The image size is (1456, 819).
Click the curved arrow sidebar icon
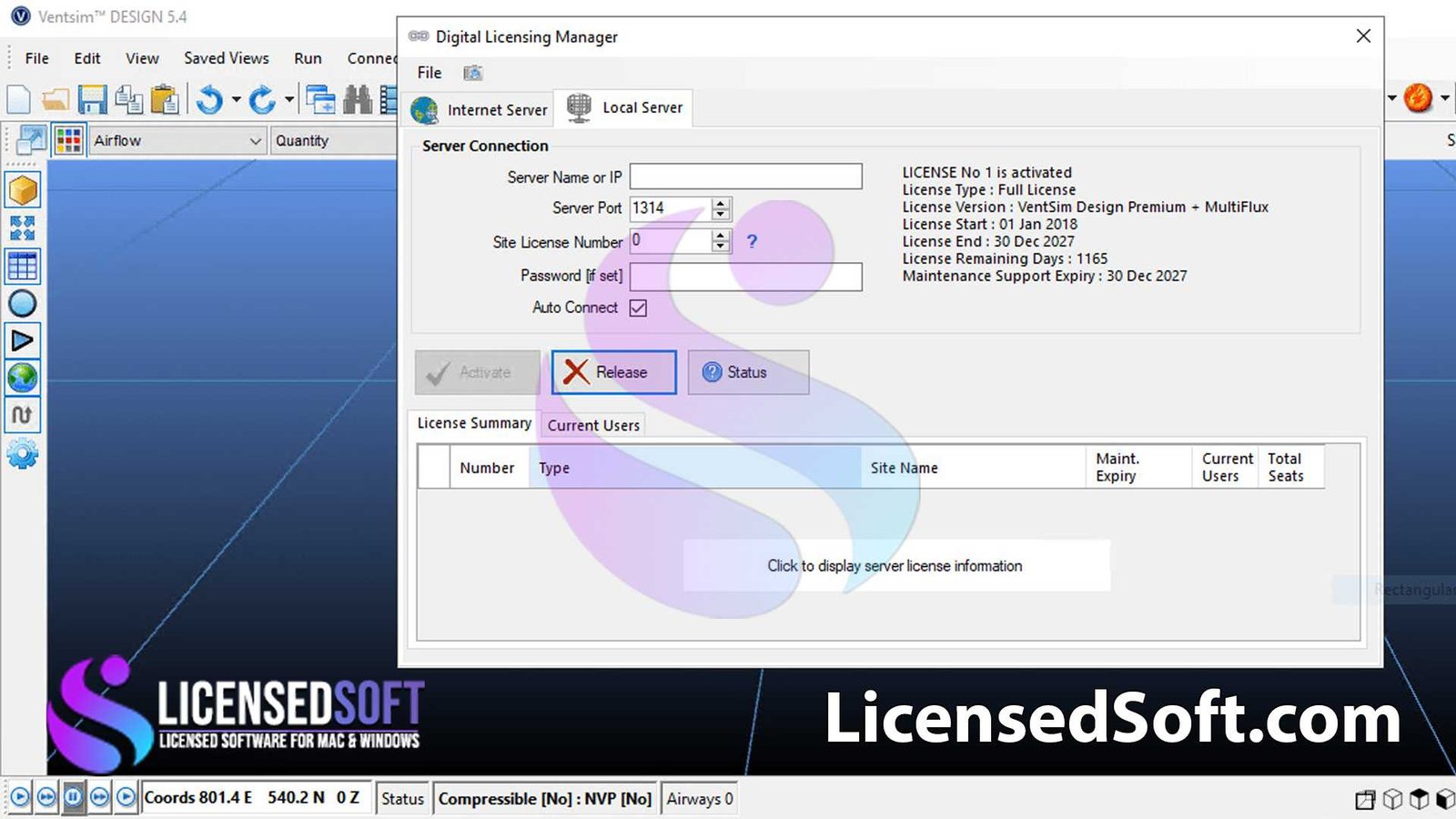pos(23,415)
